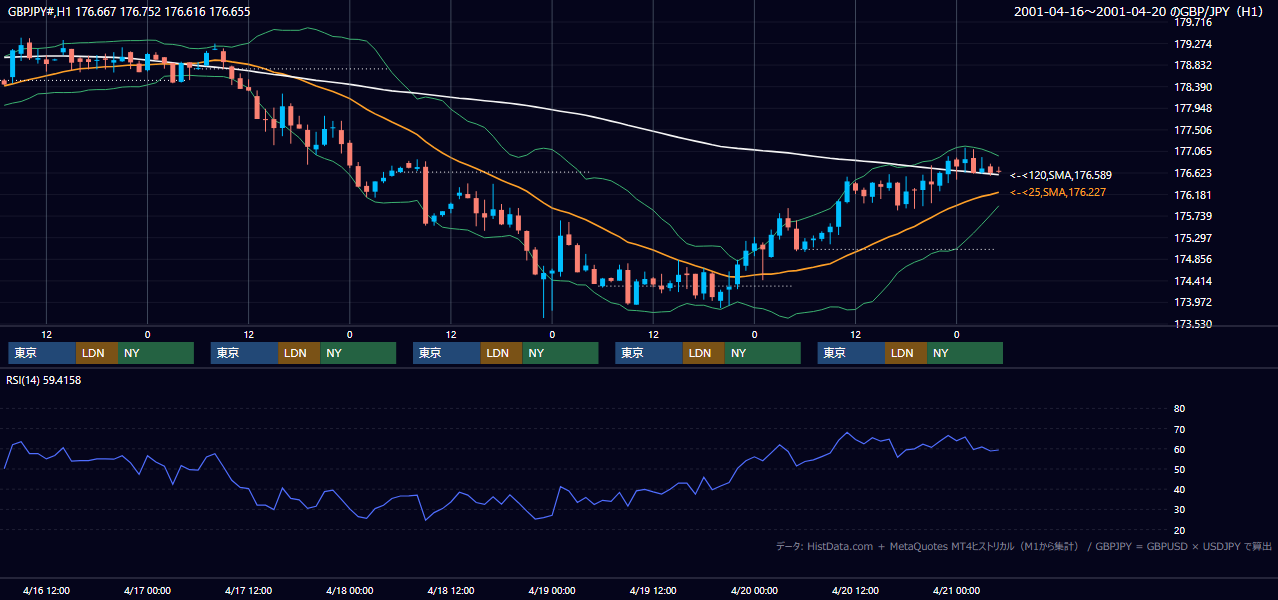Viewport: 1278px width, 600px height.
Task: Click price axis value 174.414
Action: click(1192, 281)
